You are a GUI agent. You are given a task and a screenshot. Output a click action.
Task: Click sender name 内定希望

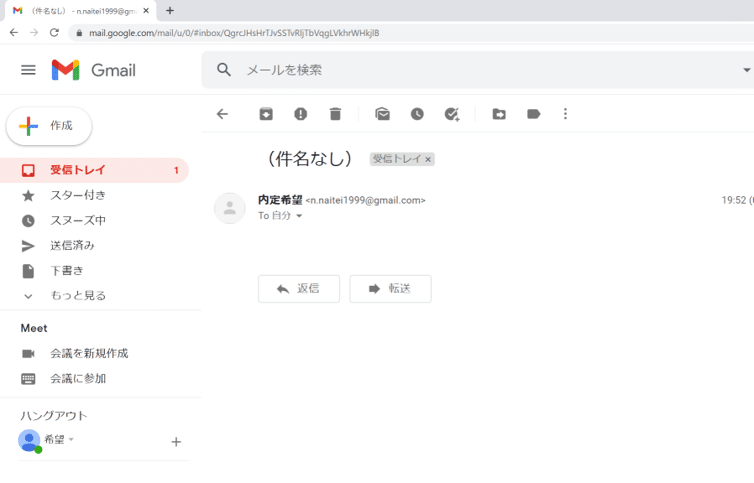(280, 200)
